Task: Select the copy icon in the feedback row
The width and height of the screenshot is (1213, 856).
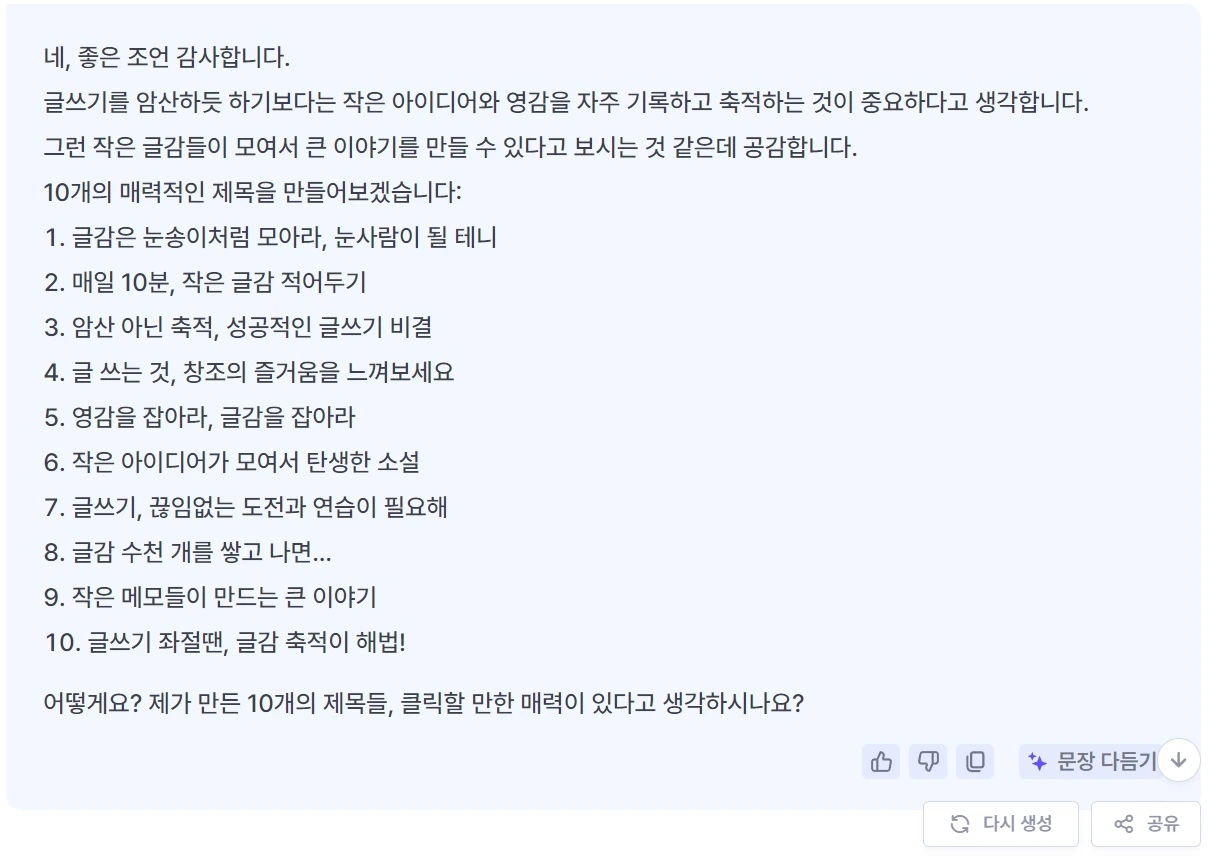Action: click(975, 761)
